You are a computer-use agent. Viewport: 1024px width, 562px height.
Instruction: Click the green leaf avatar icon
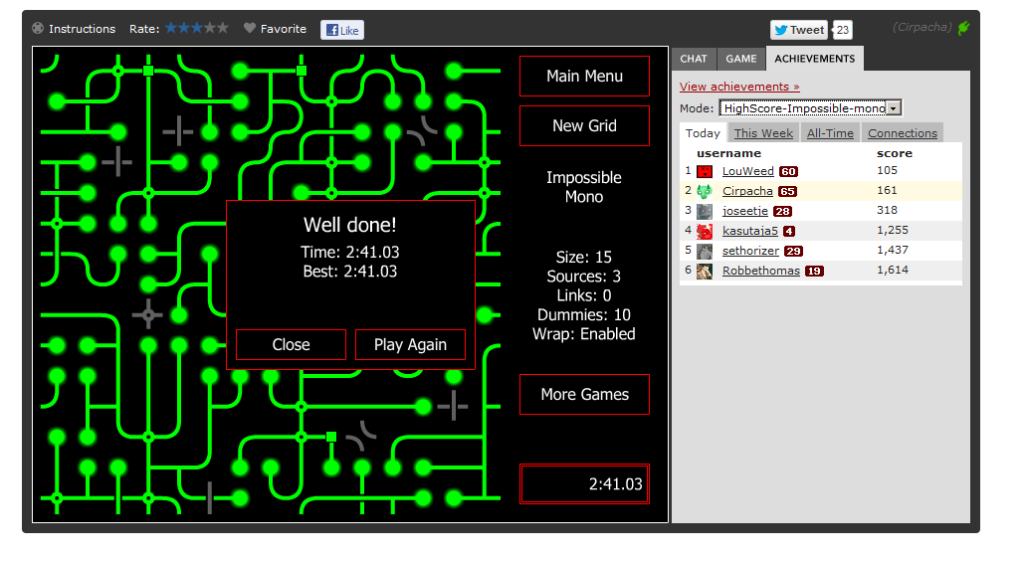[x=964, y=28]
